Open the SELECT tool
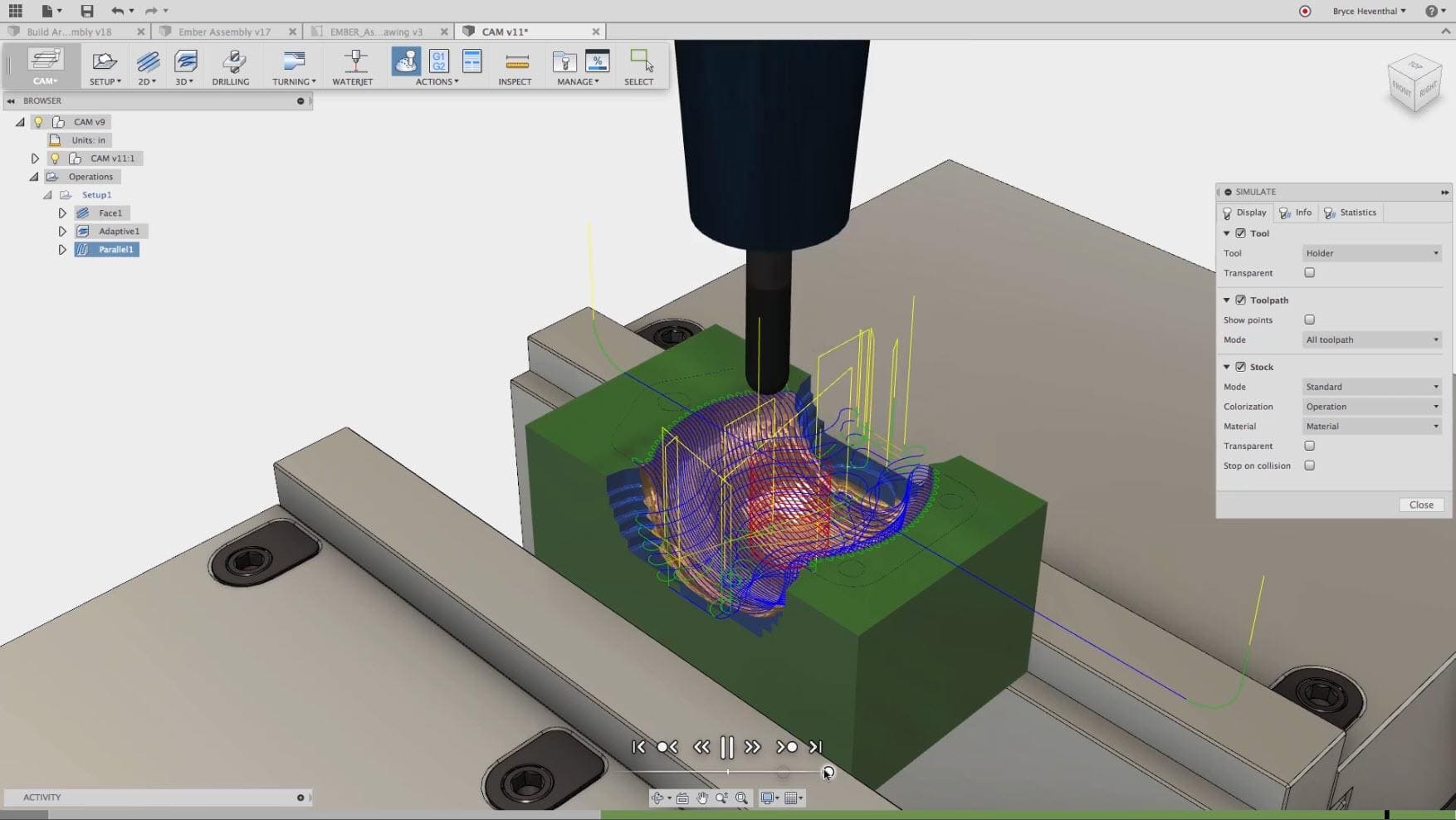 [639, 68]
